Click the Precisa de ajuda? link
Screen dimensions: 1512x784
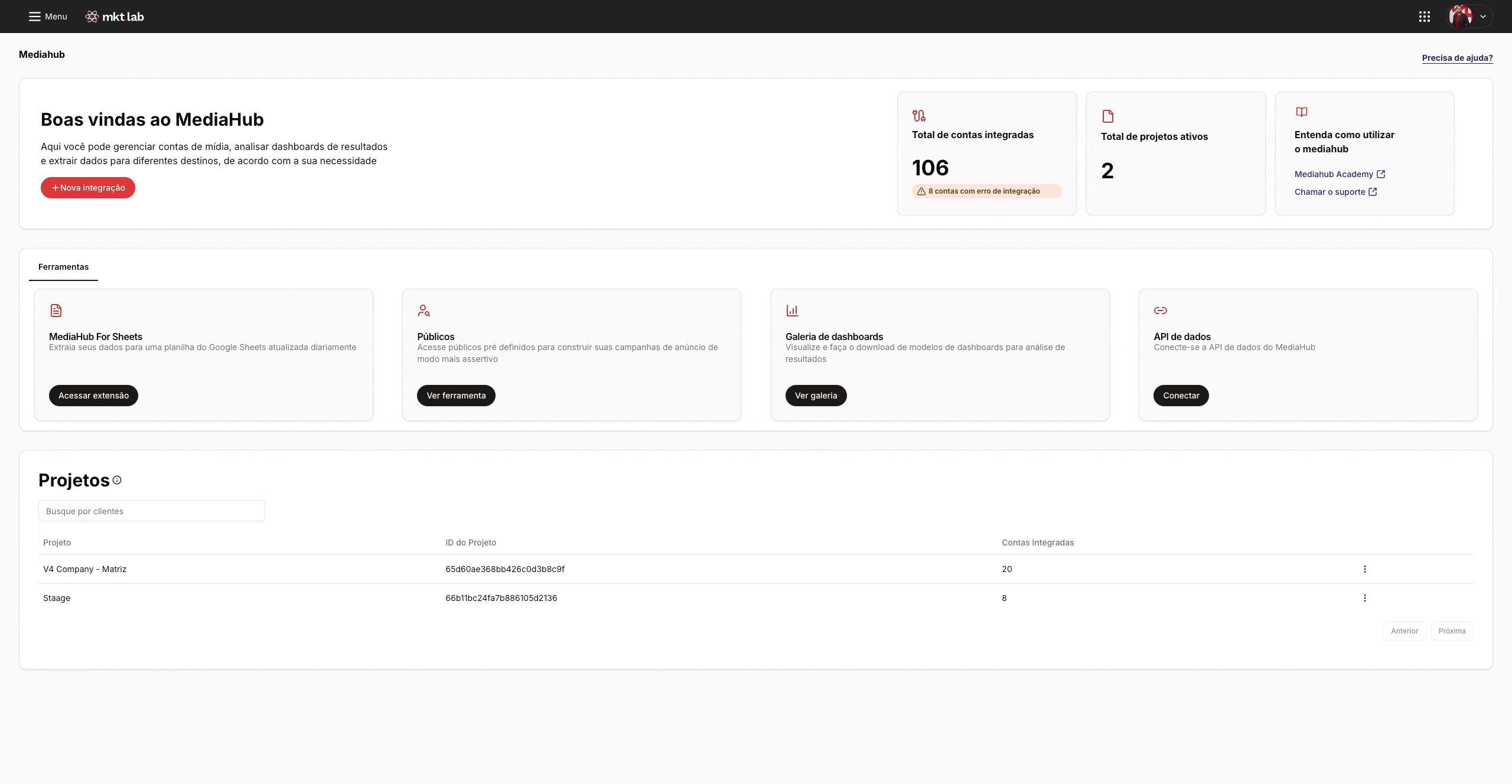click(1457, 58)
